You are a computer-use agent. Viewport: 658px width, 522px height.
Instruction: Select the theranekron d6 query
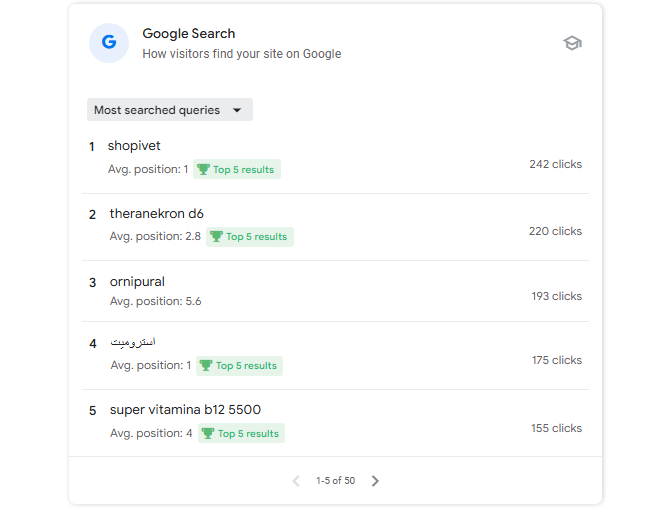(156, 214)
